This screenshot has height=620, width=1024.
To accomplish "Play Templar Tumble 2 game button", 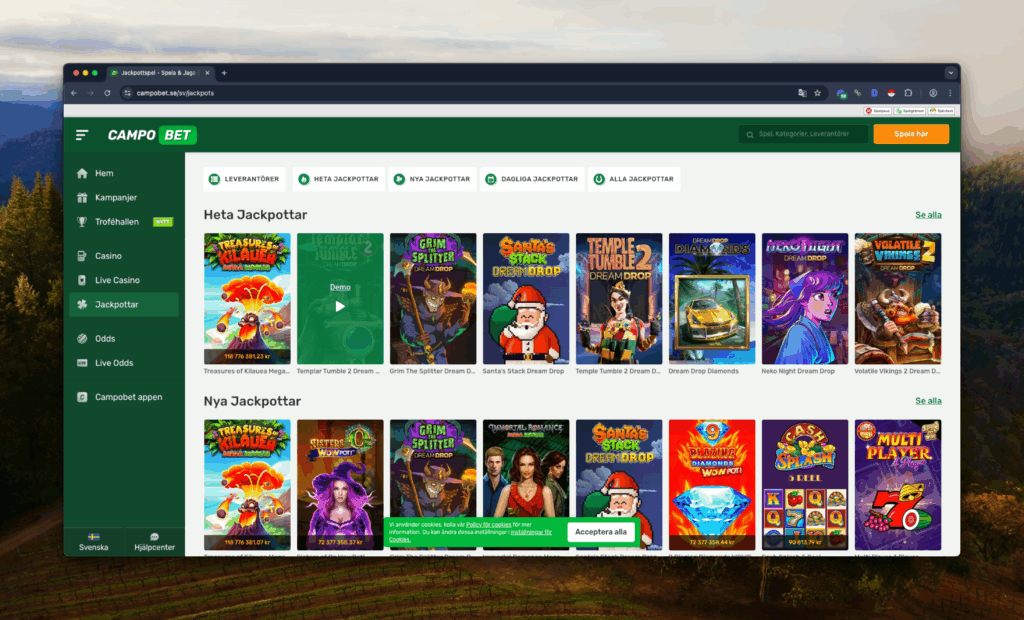I will (x=340, y=306).
